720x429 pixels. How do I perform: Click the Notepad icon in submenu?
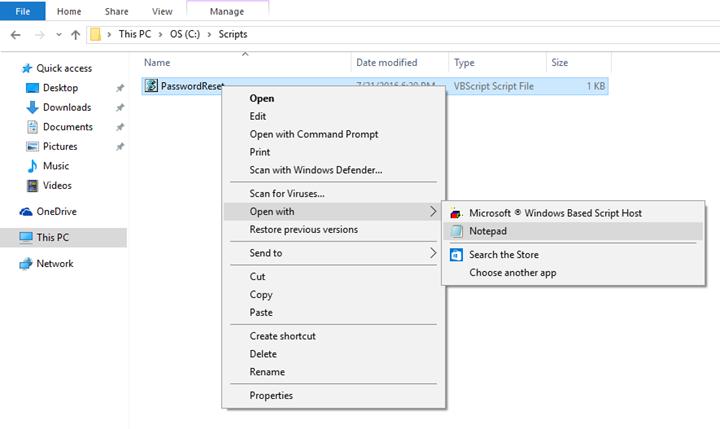pyautogui.click(x=457, y=231)
